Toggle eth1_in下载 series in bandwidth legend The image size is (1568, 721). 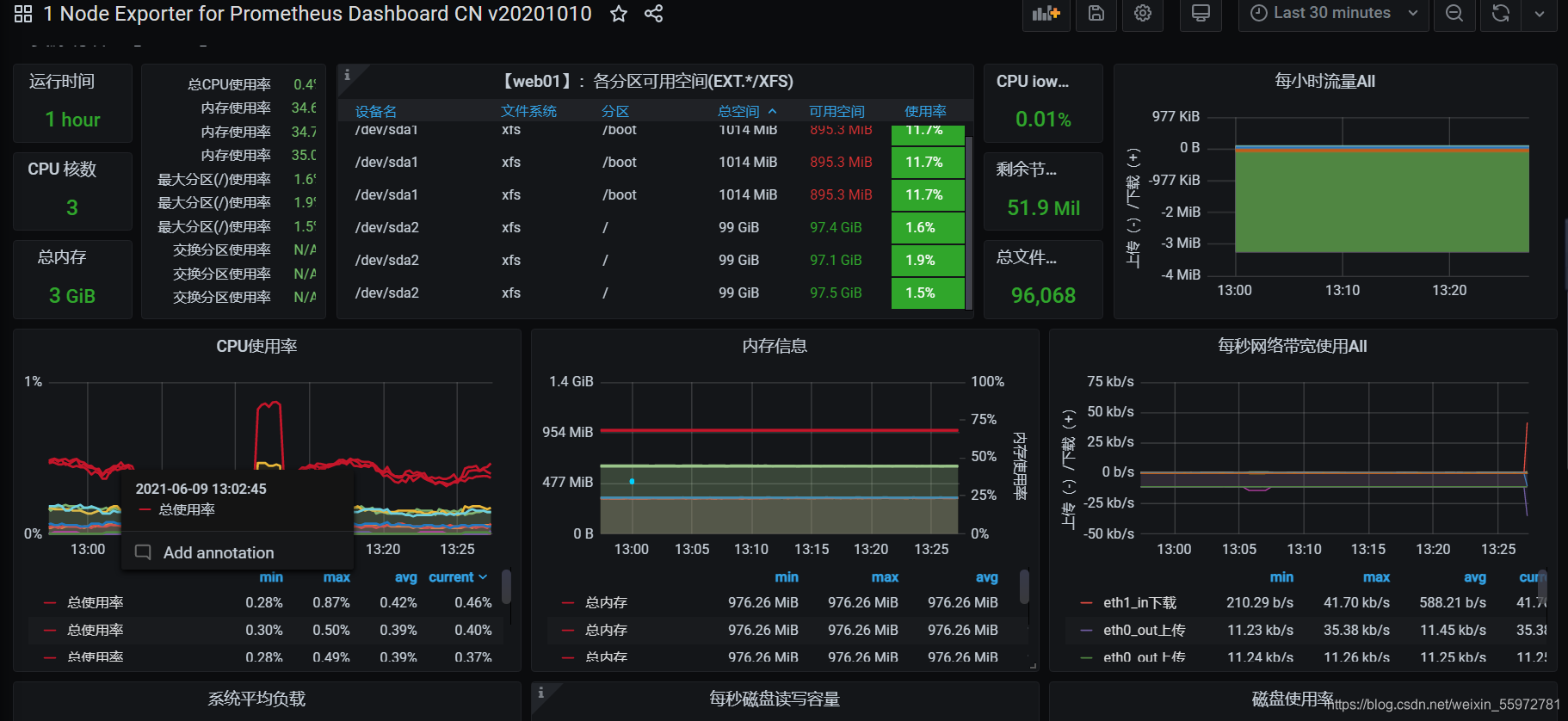point(1140,602)
